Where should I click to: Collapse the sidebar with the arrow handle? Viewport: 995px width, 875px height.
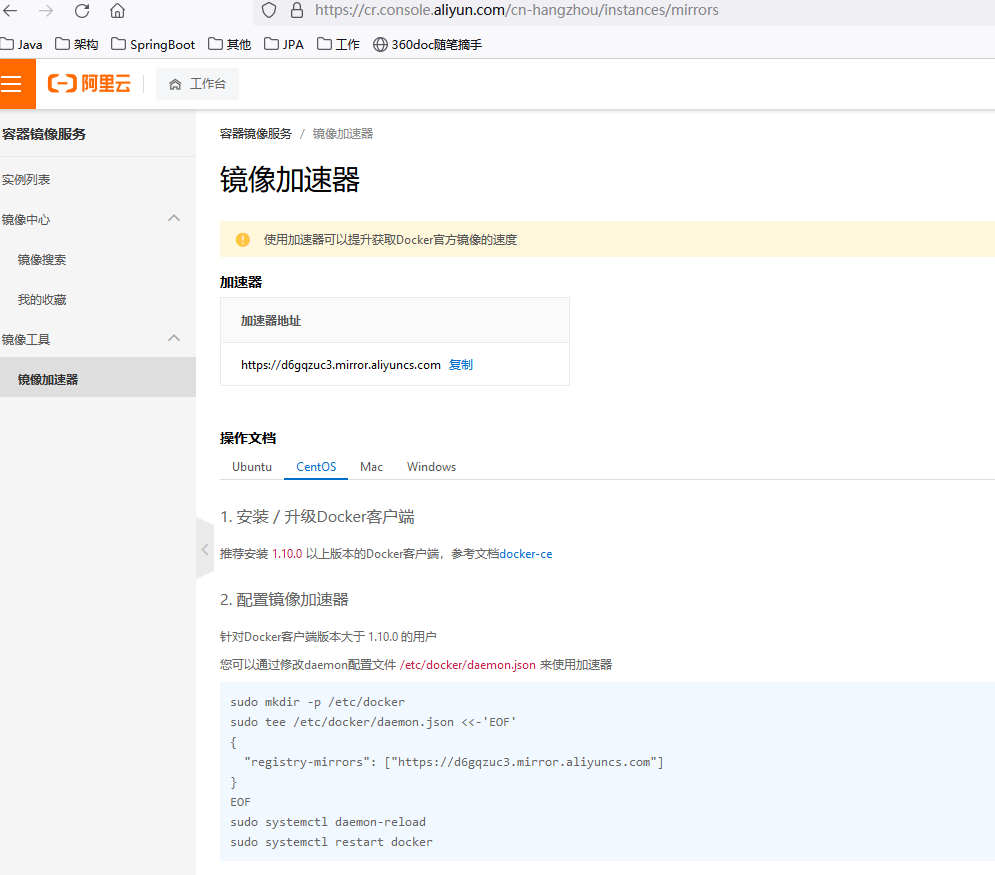pos(205,549)
